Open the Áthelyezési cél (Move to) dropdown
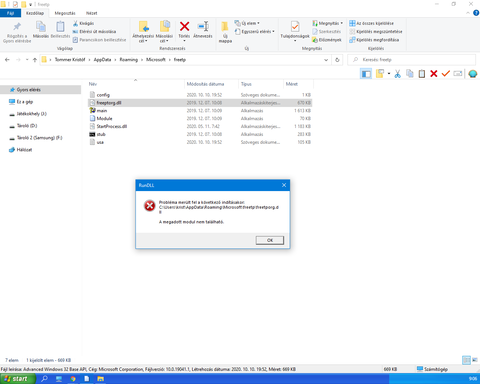Image resolution: width=480 pixels, height=384 pixels. point(143,32)
